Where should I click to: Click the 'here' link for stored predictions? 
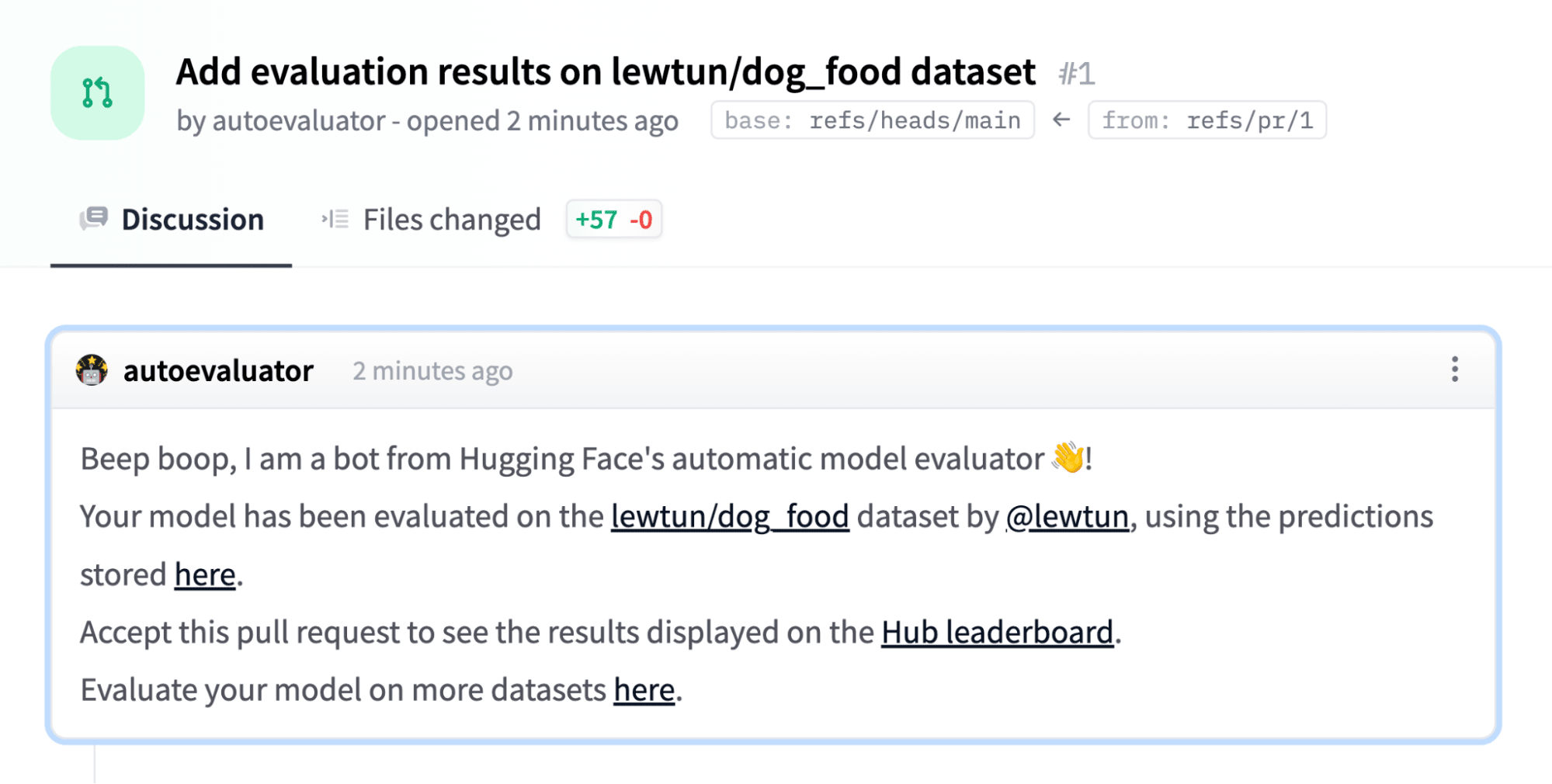(204, 574)
